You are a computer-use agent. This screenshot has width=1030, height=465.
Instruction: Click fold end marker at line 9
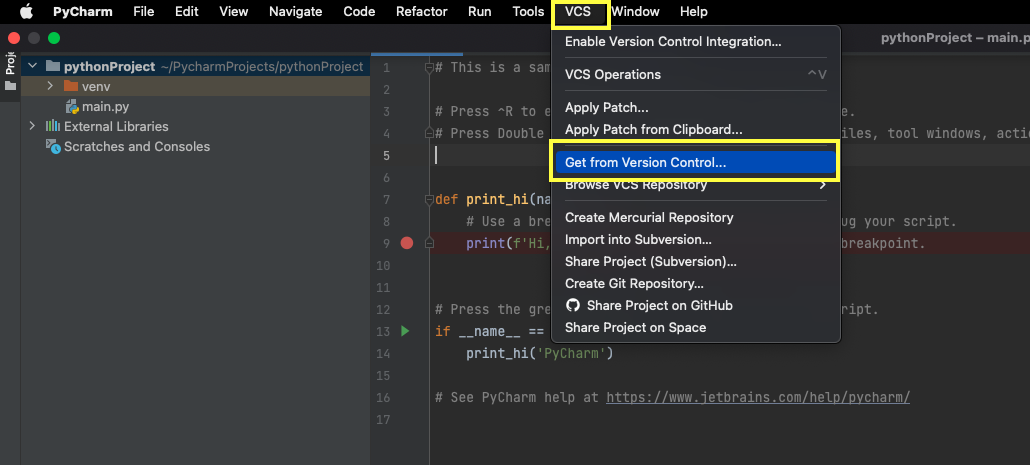pyautogui.click(x=430, y=244)
